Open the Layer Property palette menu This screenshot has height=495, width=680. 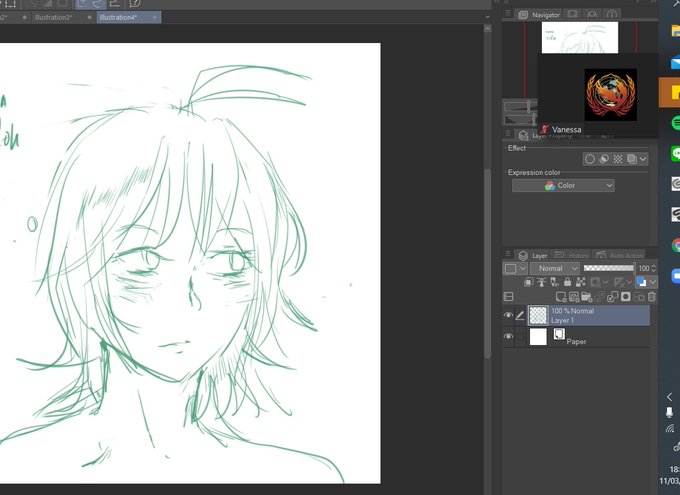click(508, 133)
